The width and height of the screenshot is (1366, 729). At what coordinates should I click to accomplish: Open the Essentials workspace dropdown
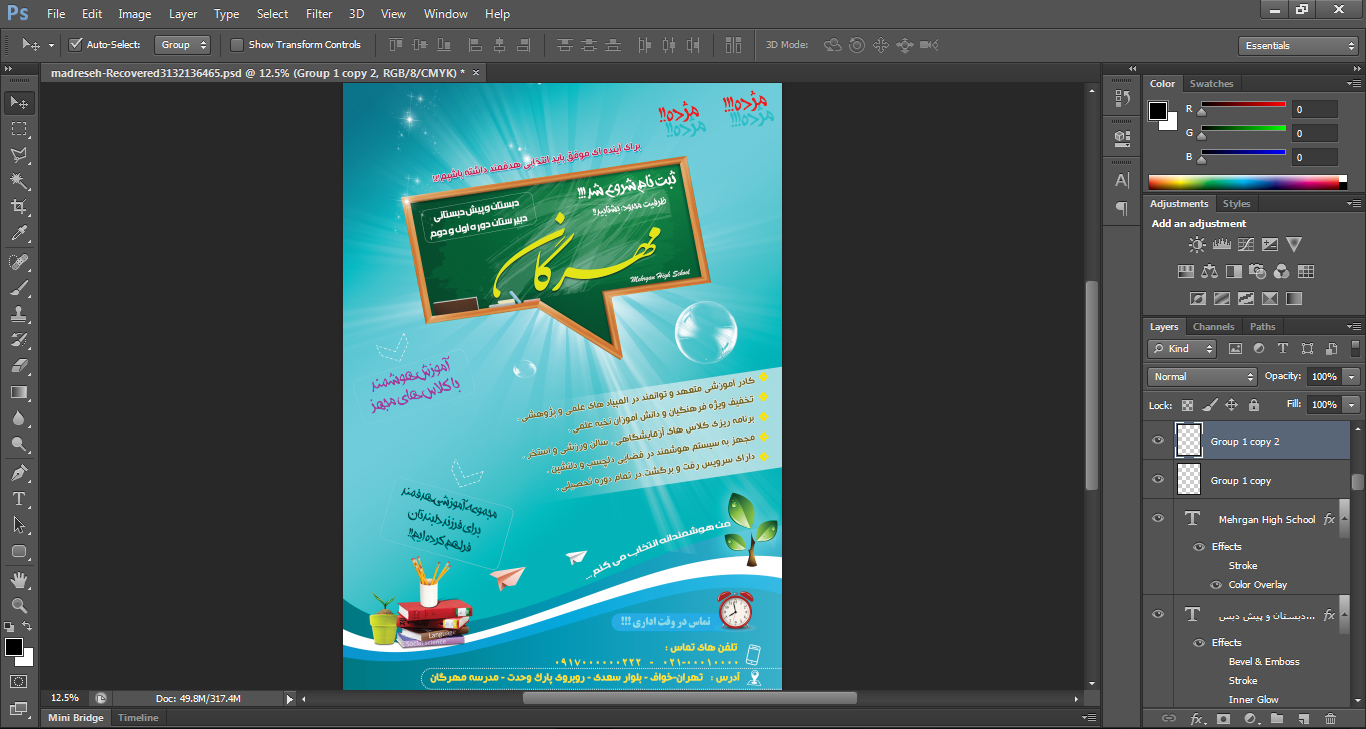pos(1297,45)
